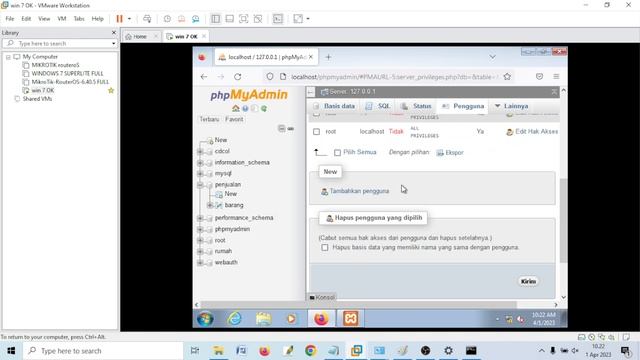Viewport: 640px width, 360px height.
Task: Open the power options dropdown beside pause
Action: (x=129, y=19)
